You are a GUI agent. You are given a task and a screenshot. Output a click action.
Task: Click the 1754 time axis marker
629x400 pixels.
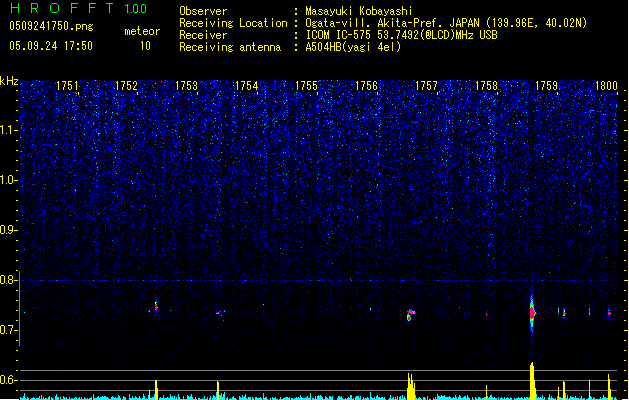[x=246, y=86]
